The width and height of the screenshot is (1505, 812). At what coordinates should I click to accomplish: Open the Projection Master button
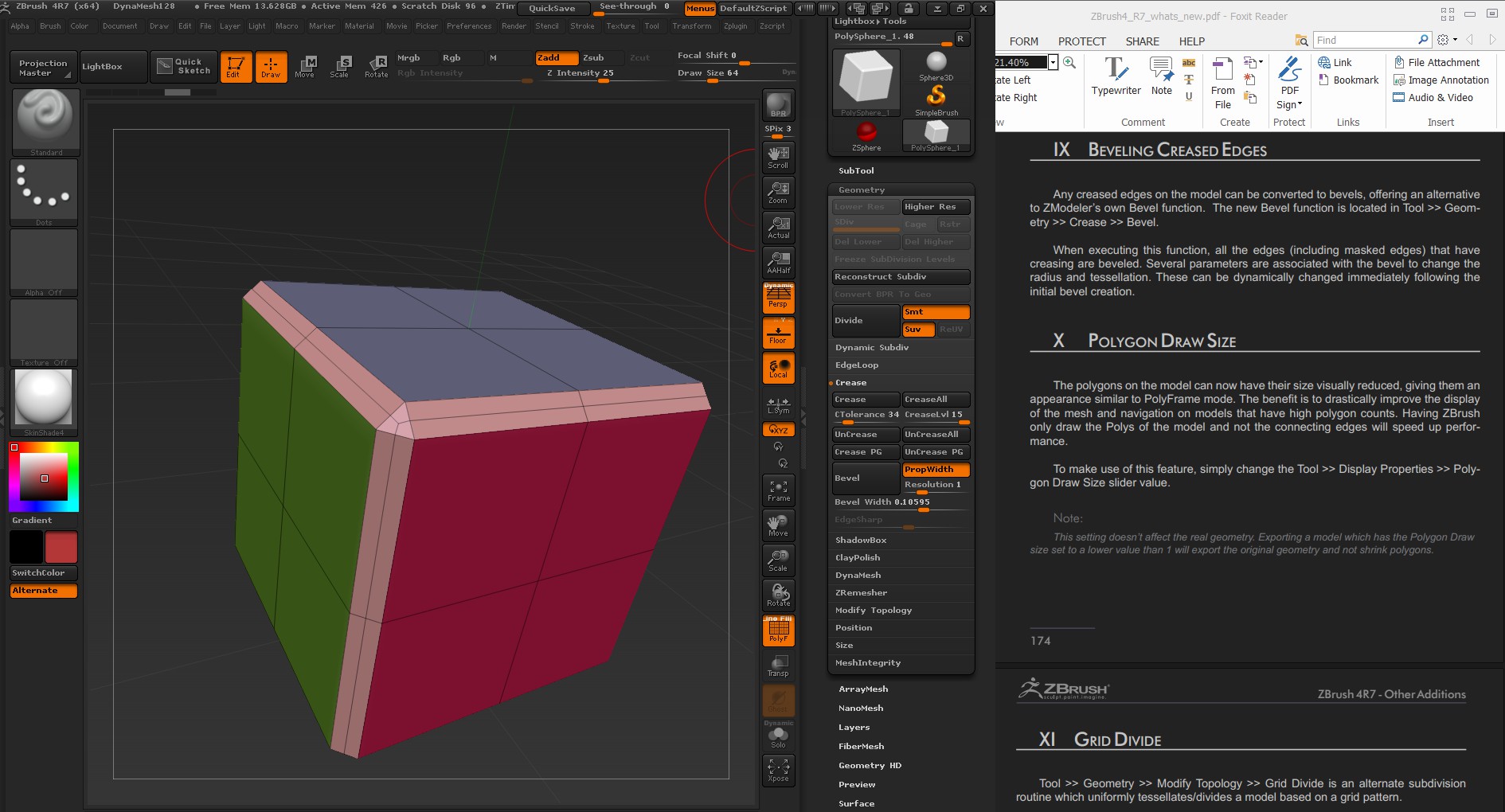(x=44, y=68)
